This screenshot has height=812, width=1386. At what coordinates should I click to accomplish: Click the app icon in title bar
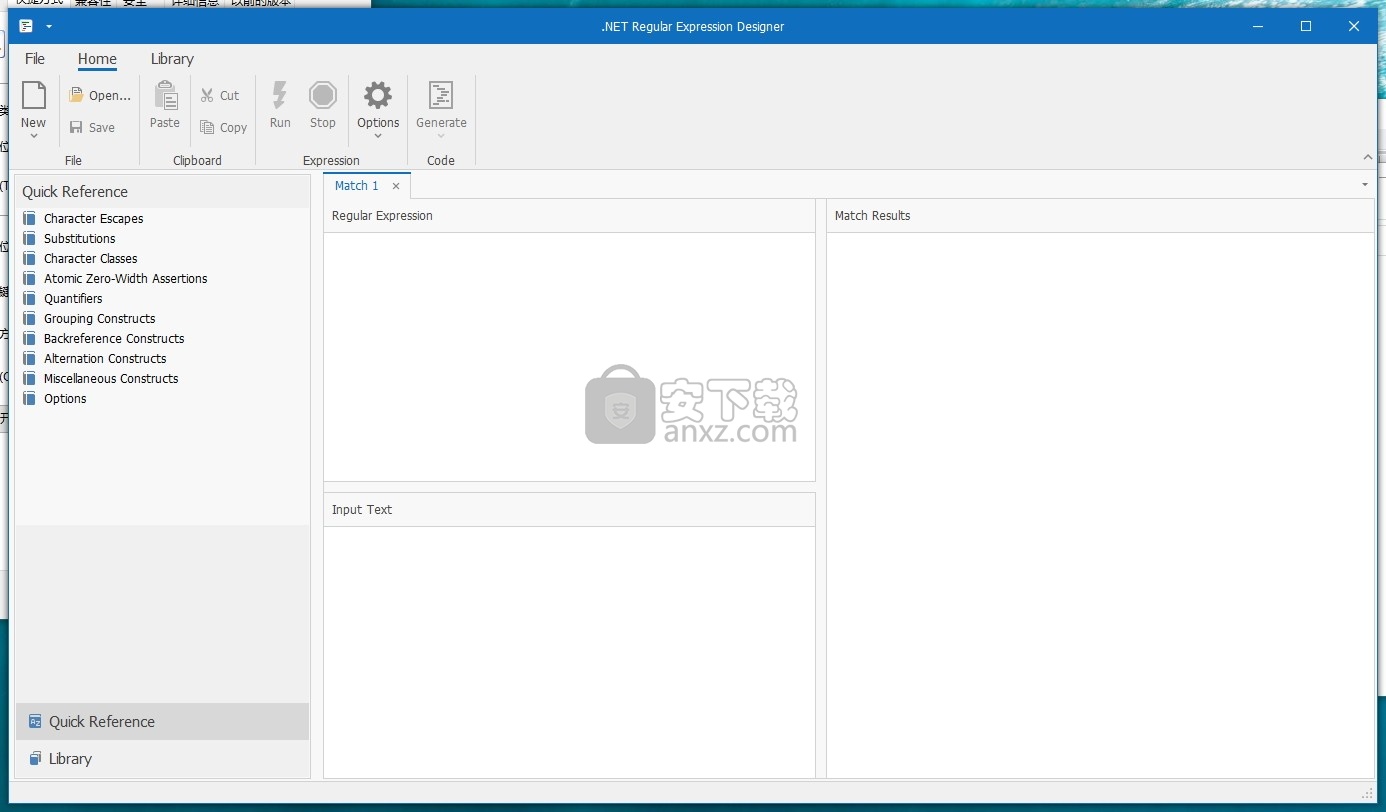26,26
